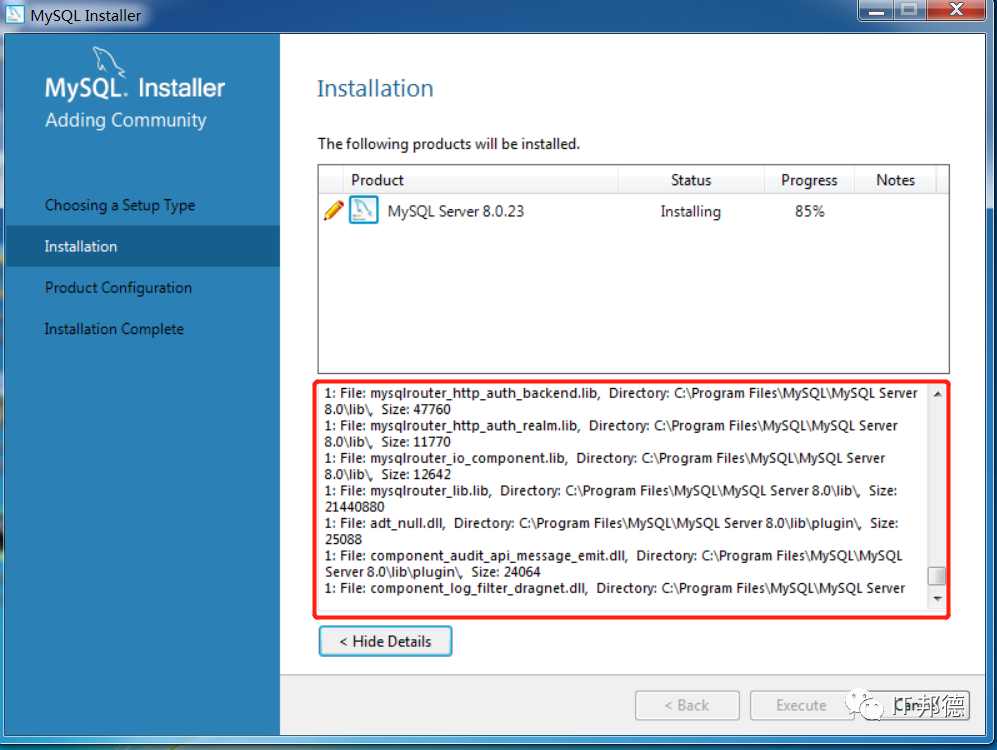Minimize the MySQL Installer window
The image size is (997, 750).
876,10
